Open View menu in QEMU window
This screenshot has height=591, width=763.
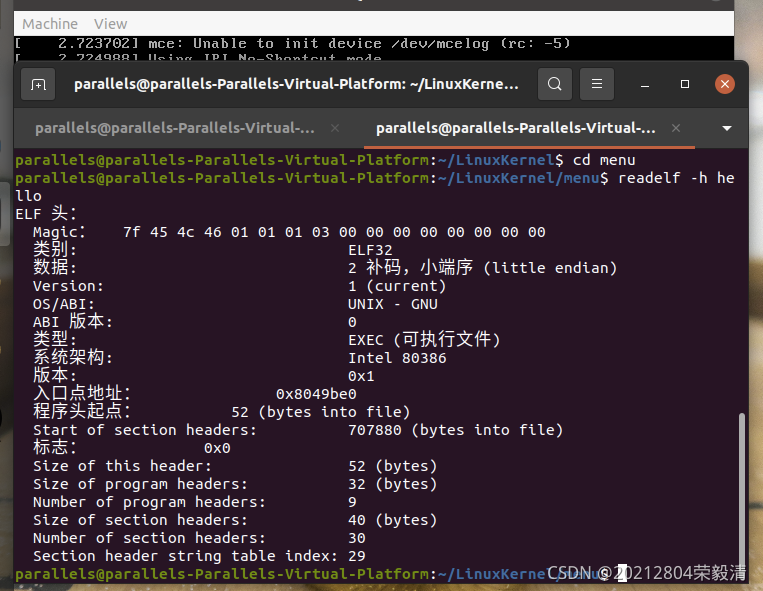pos(110,24)
